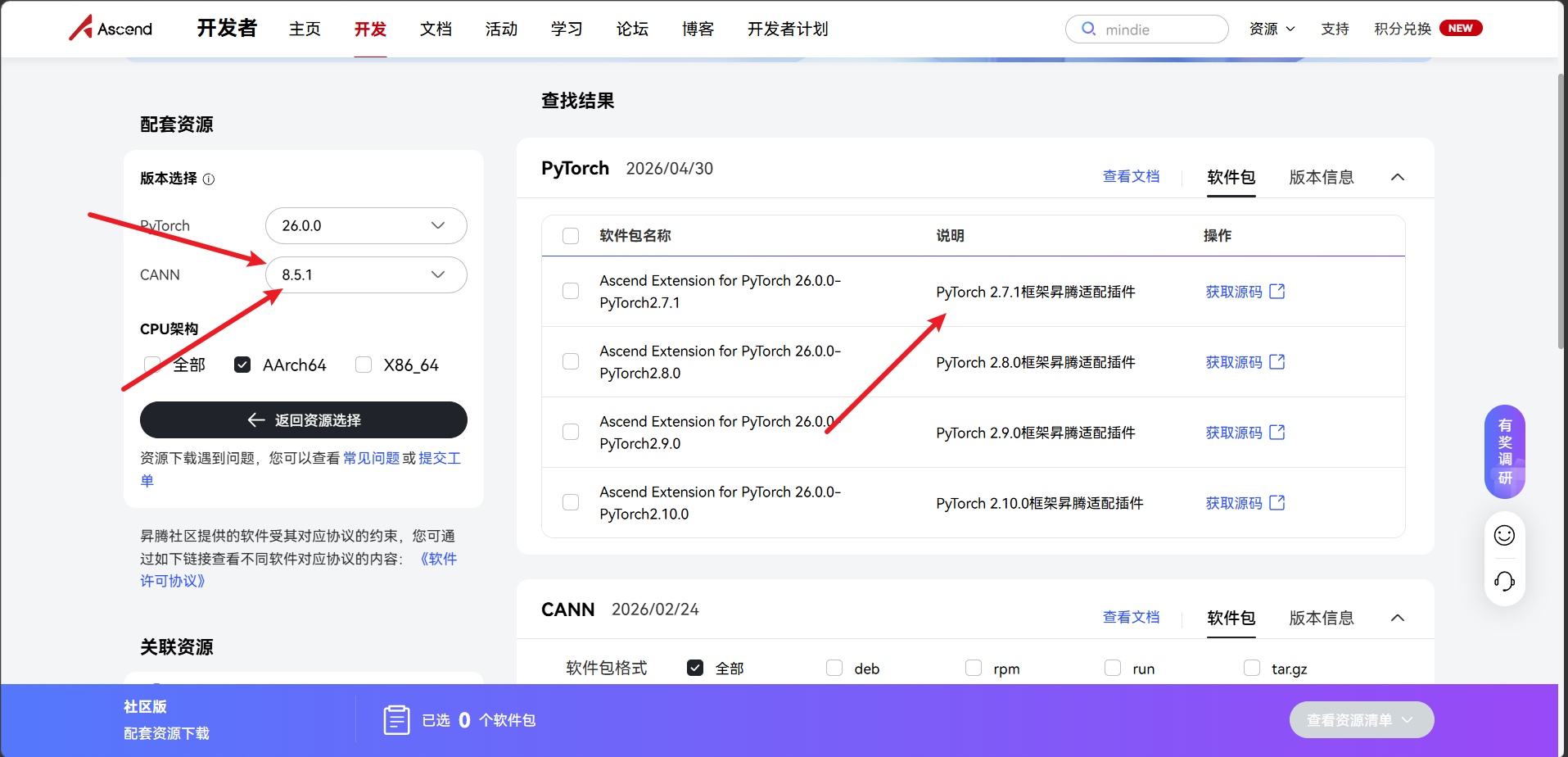Open 积分兑换 in the header

tap(1403, 29)
